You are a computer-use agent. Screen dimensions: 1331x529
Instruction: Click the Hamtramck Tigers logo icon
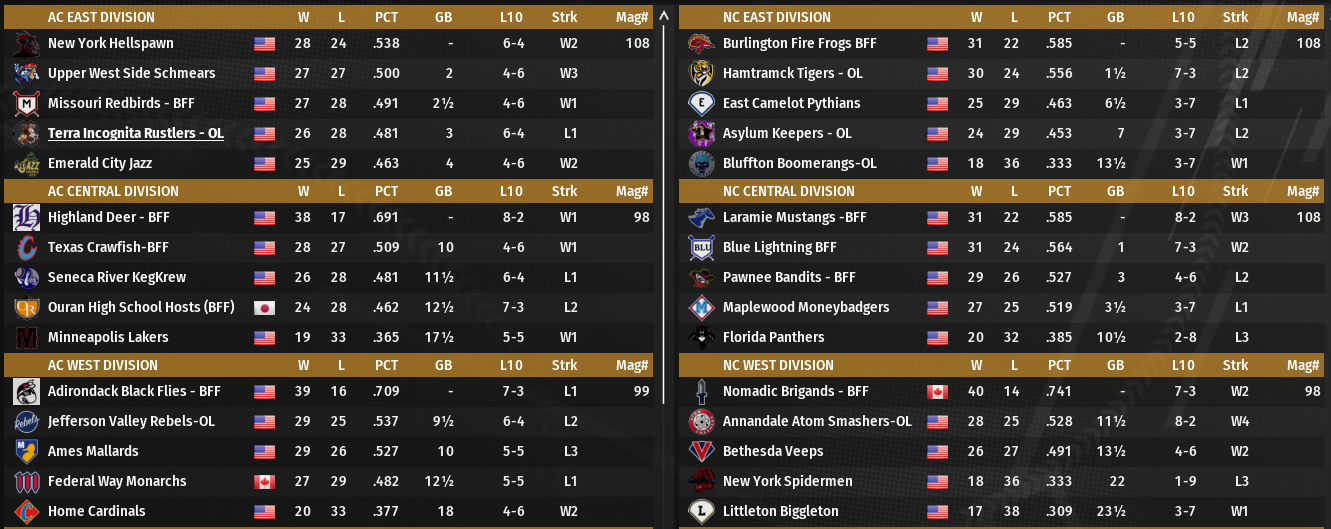[x=700, y=74]
